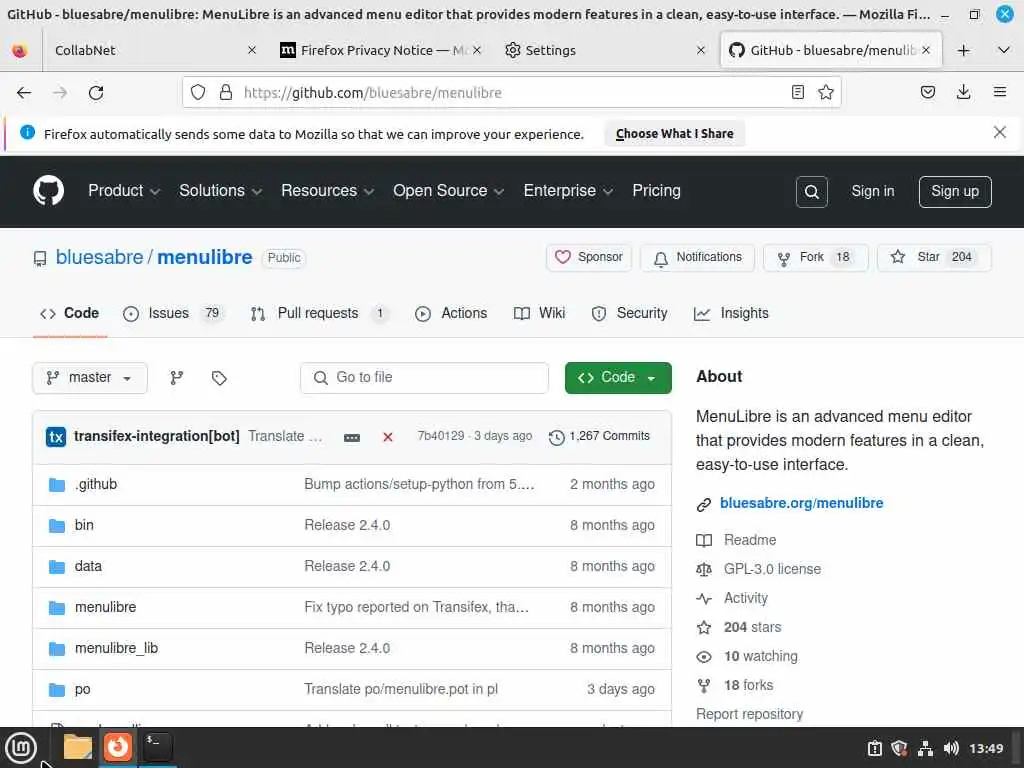
Task: Click the Notifications button
Action: coord(697,257)
